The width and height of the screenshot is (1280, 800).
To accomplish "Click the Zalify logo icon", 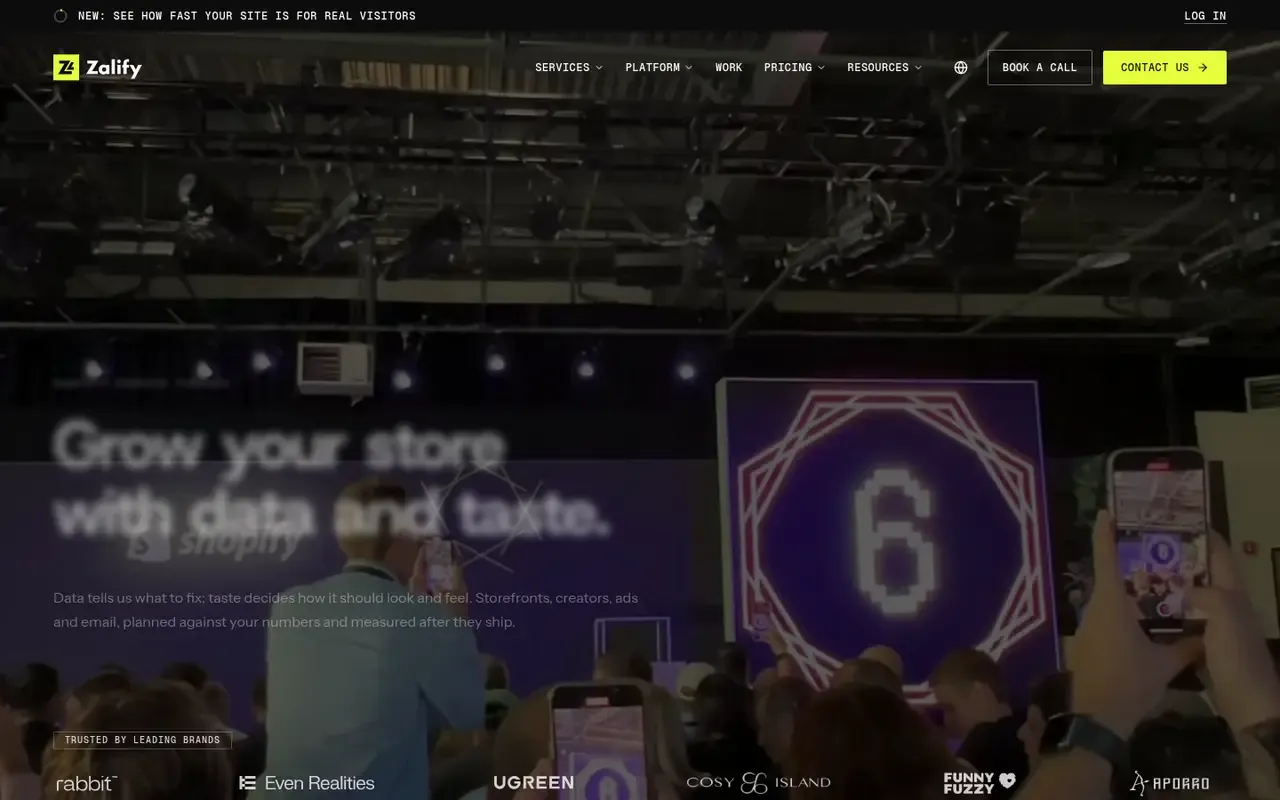I will click(x=66, y=67).
